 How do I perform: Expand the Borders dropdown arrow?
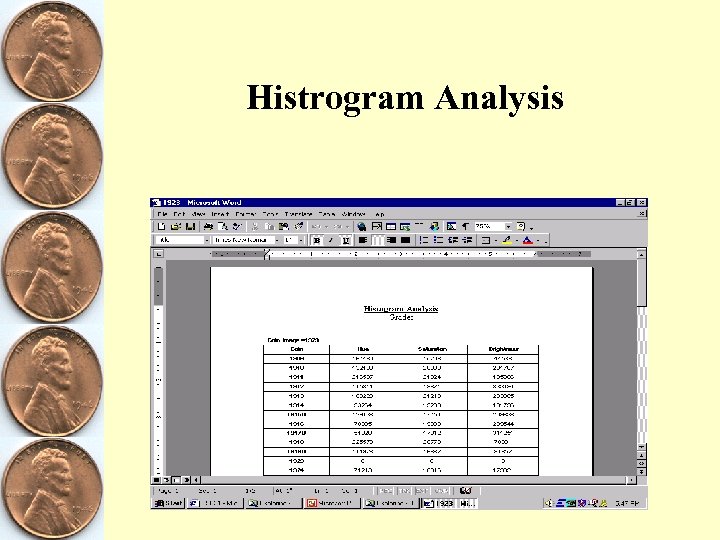(x=496, y=240)
